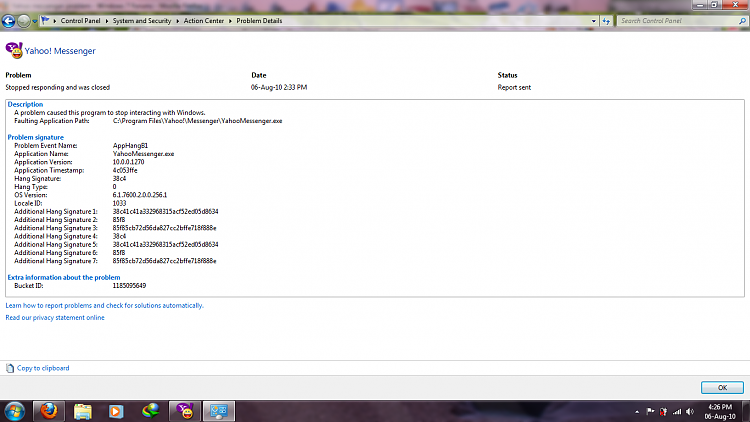This screenshot has width=750, height=422.
Task: Switch to Yahoo! Messenger taskbar button
Action: [185, 411]
